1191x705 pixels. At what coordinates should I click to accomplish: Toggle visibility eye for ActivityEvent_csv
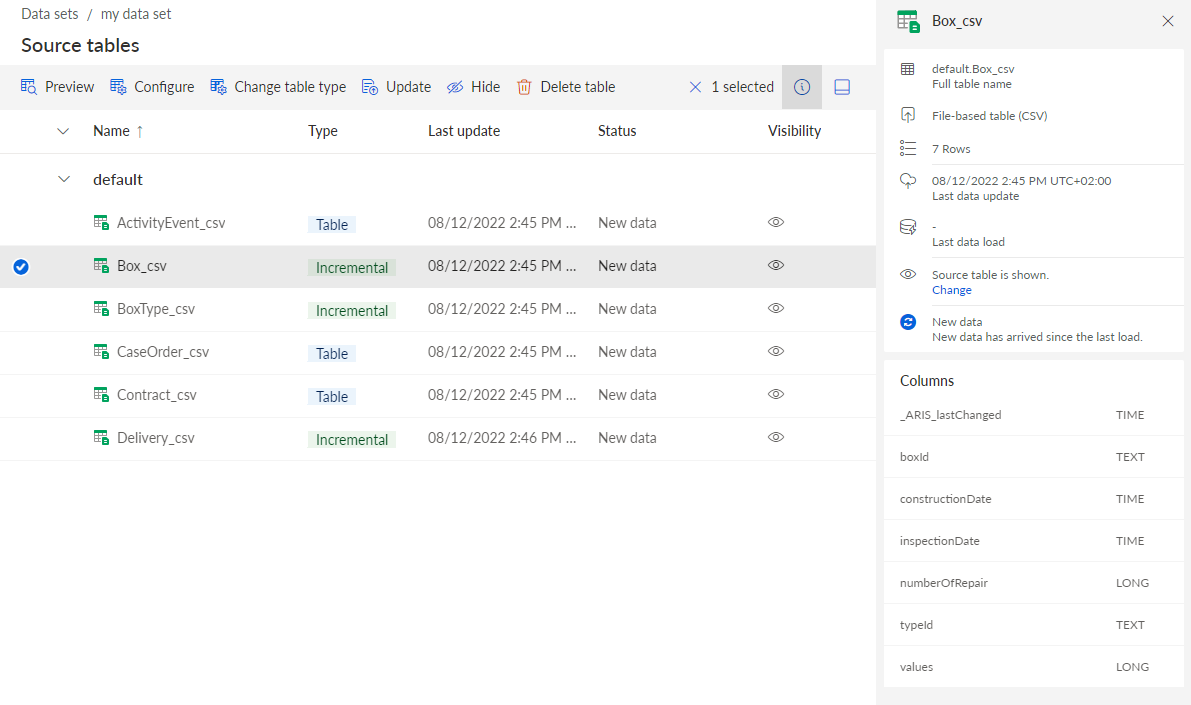click(x=776, y=223)
